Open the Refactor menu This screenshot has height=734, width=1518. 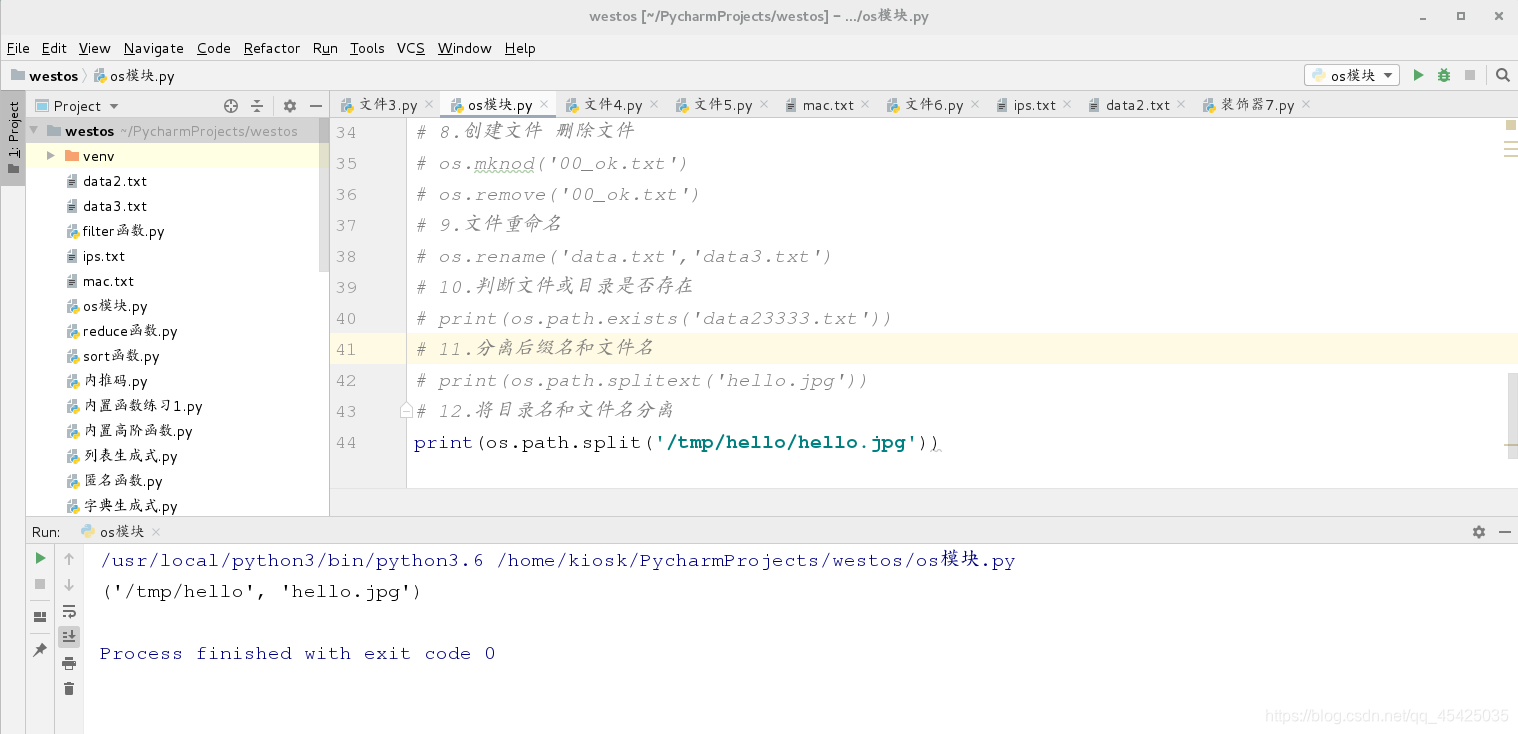pos(271,48)
